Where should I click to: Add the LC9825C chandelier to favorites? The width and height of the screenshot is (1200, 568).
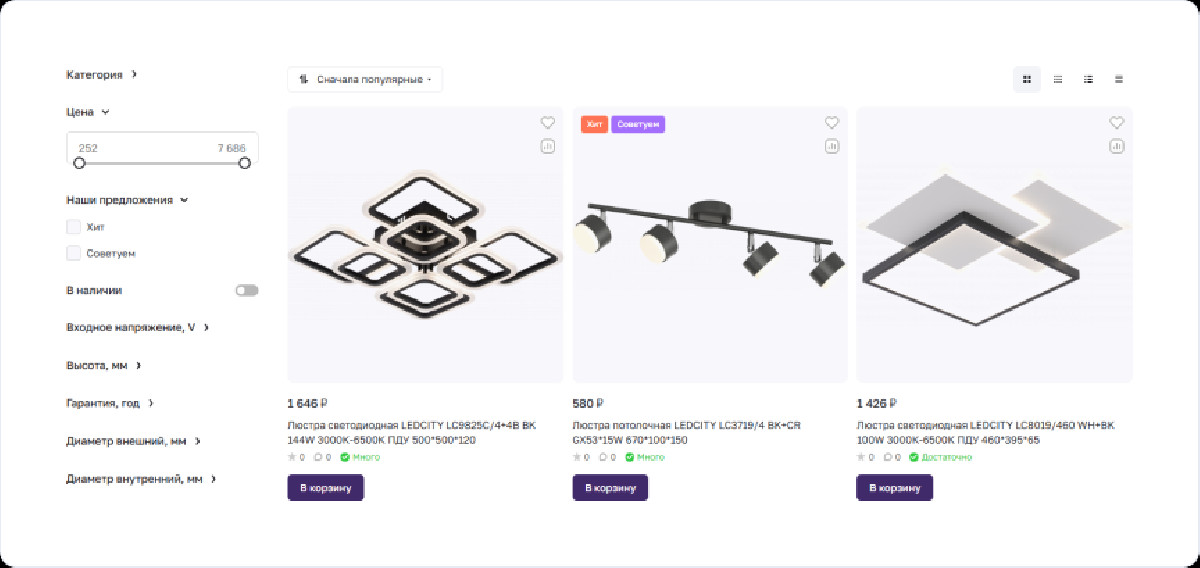tap(547, 123)
